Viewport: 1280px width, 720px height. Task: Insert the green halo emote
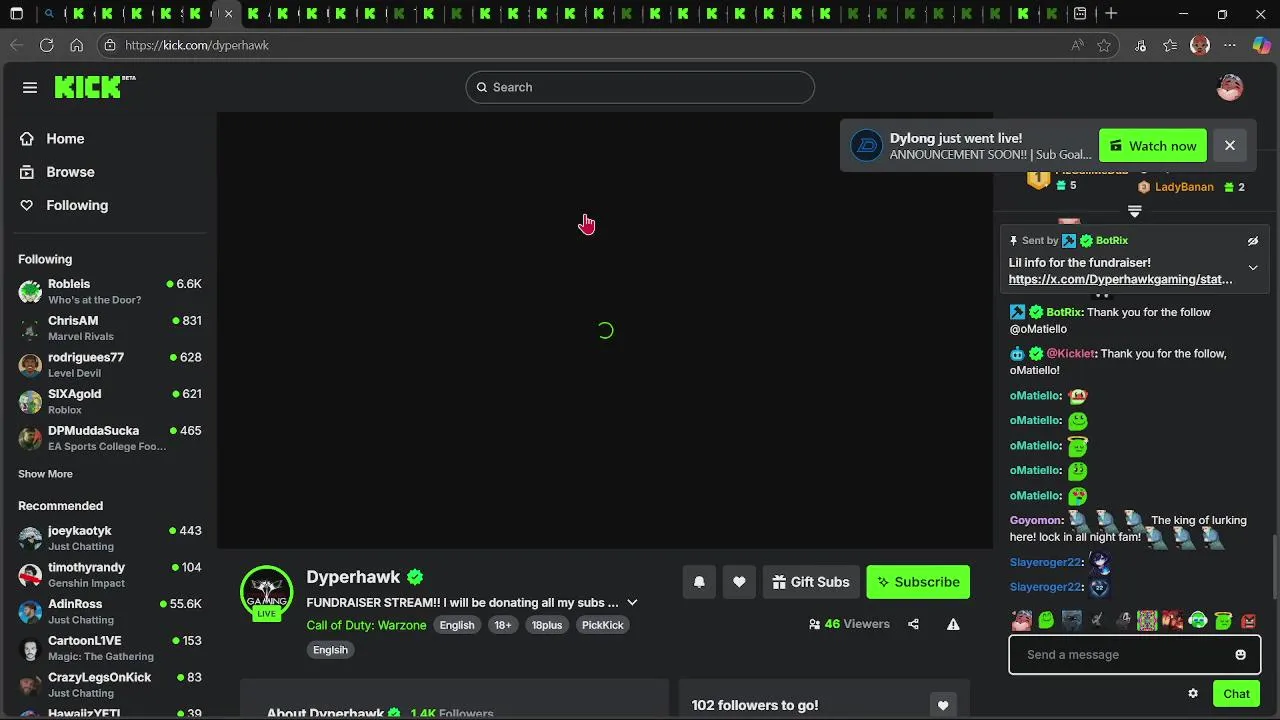pyautogui.click(x=1223, y=621)
